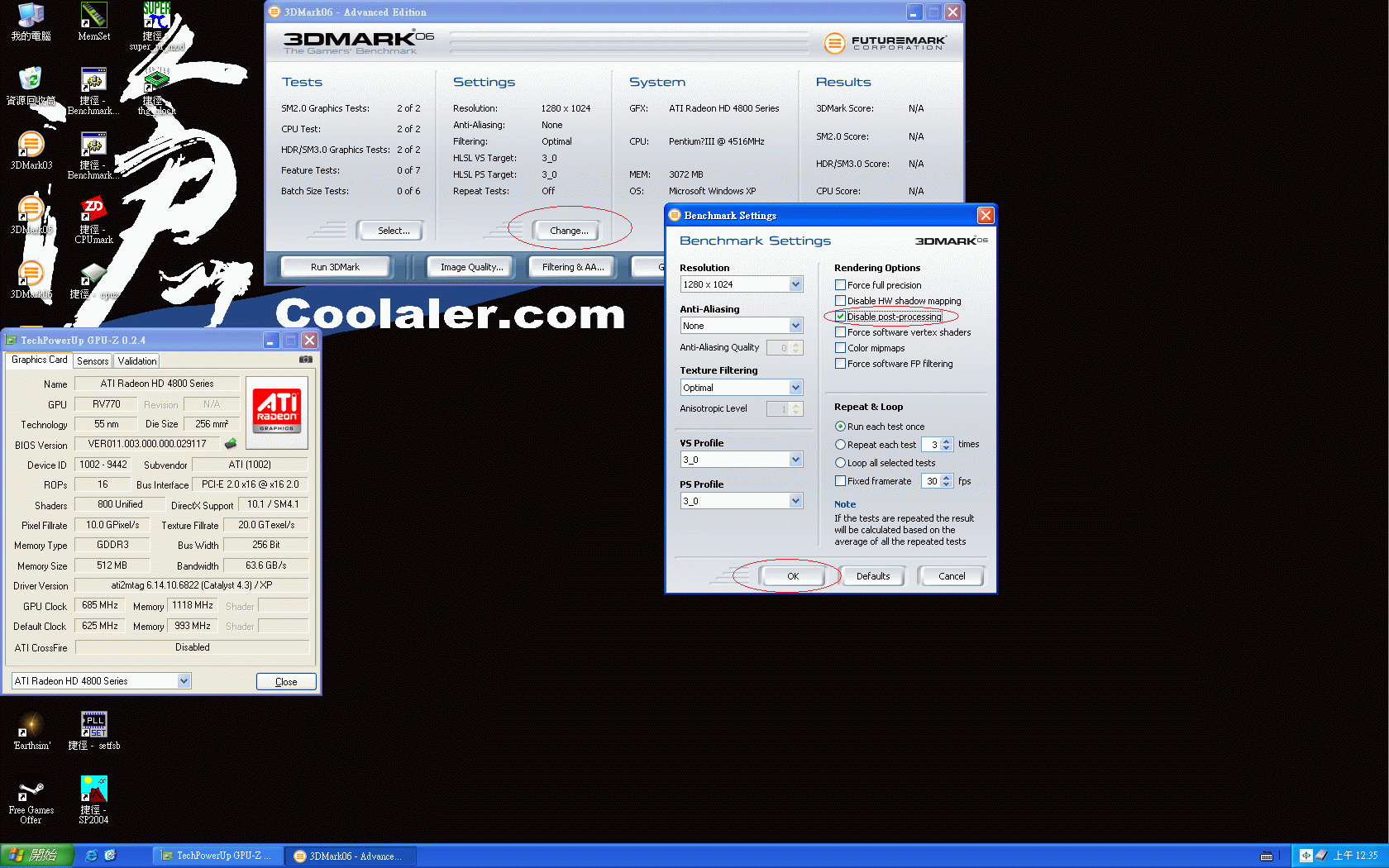Select the 資源回收筒 recycle bin icon
Viewport: 1389px width, 868px height.
[31, 86]
